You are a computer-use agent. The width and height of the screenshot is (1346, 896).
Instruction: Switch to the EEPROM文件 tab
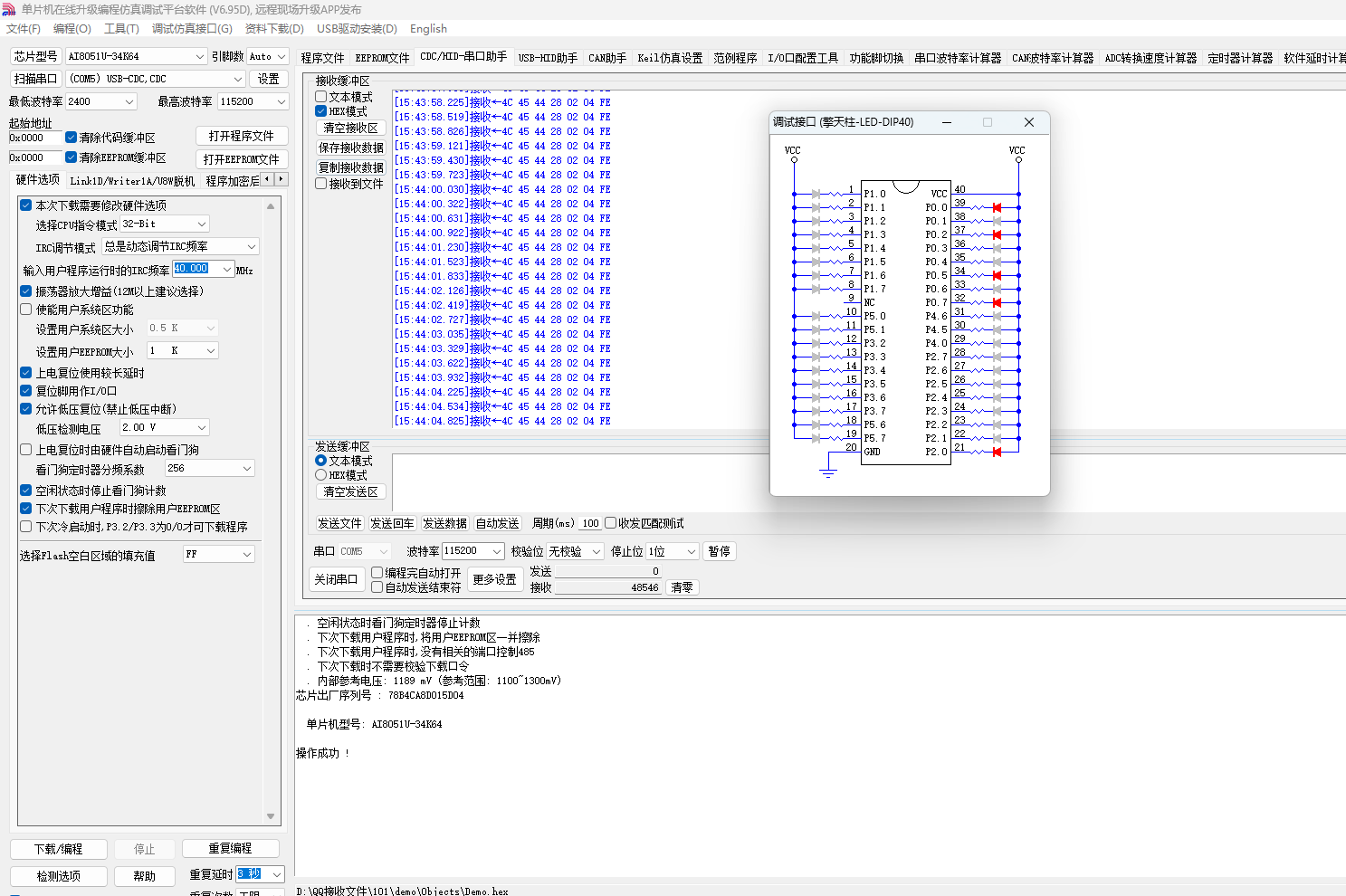click(382, 58)
